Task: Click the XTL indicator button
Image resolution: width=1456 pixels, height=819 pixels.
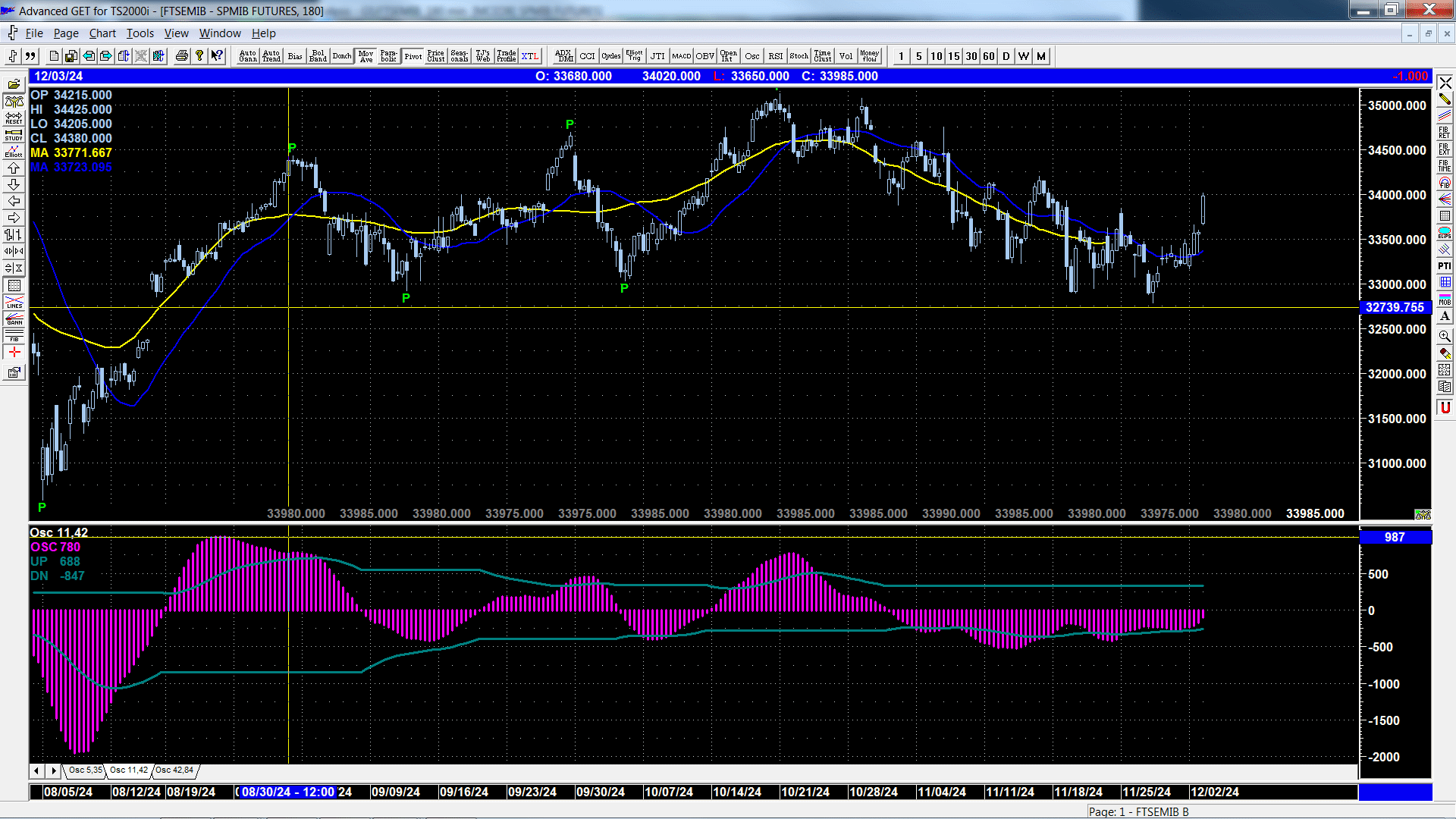Action: point(530,56)
